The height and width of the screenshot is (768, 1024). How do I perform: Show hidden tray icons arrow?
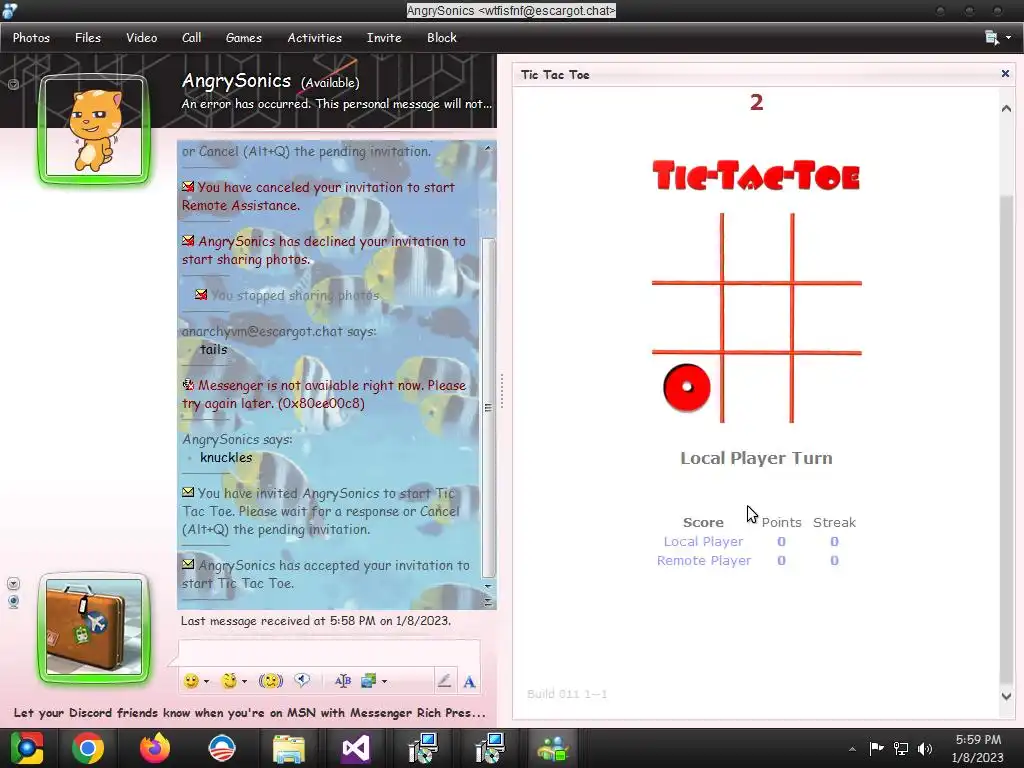852,749
